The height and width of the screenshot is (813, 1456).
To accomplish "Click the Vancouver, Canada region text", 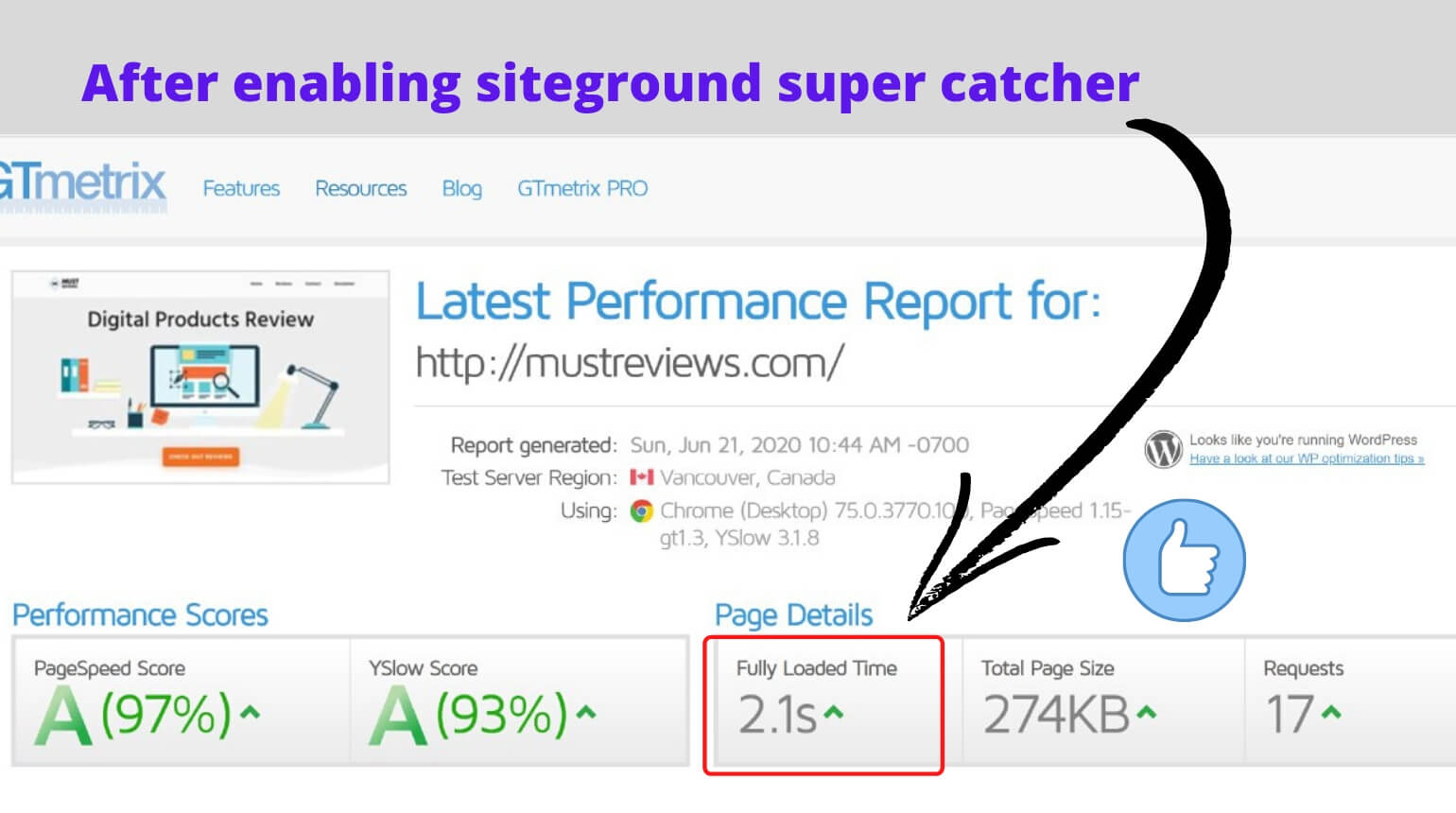I will click(x=747, y=477).
